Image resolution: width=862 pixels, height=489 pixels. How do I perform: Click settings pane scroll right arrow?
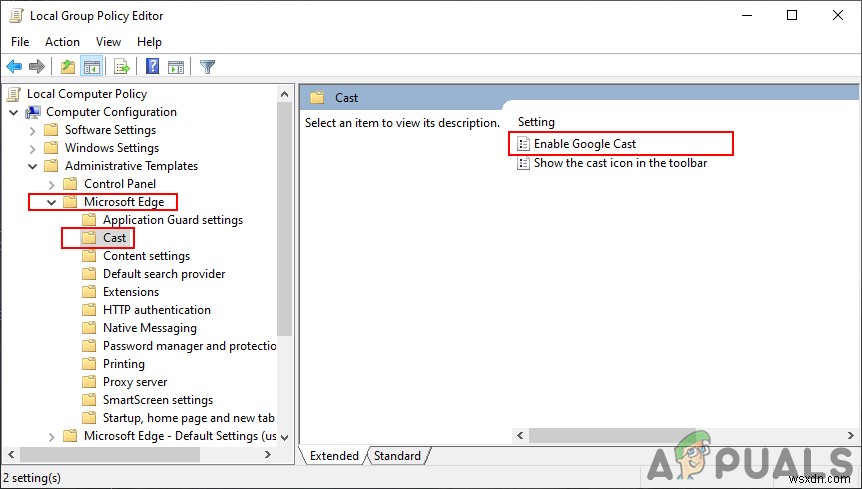[850, 435]
